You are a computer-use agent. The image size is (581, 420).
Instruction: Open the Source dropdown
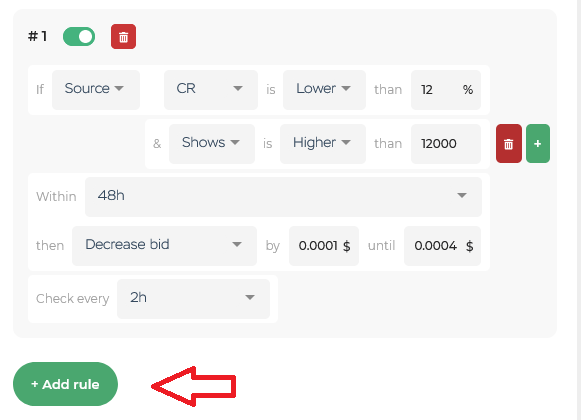96,90
